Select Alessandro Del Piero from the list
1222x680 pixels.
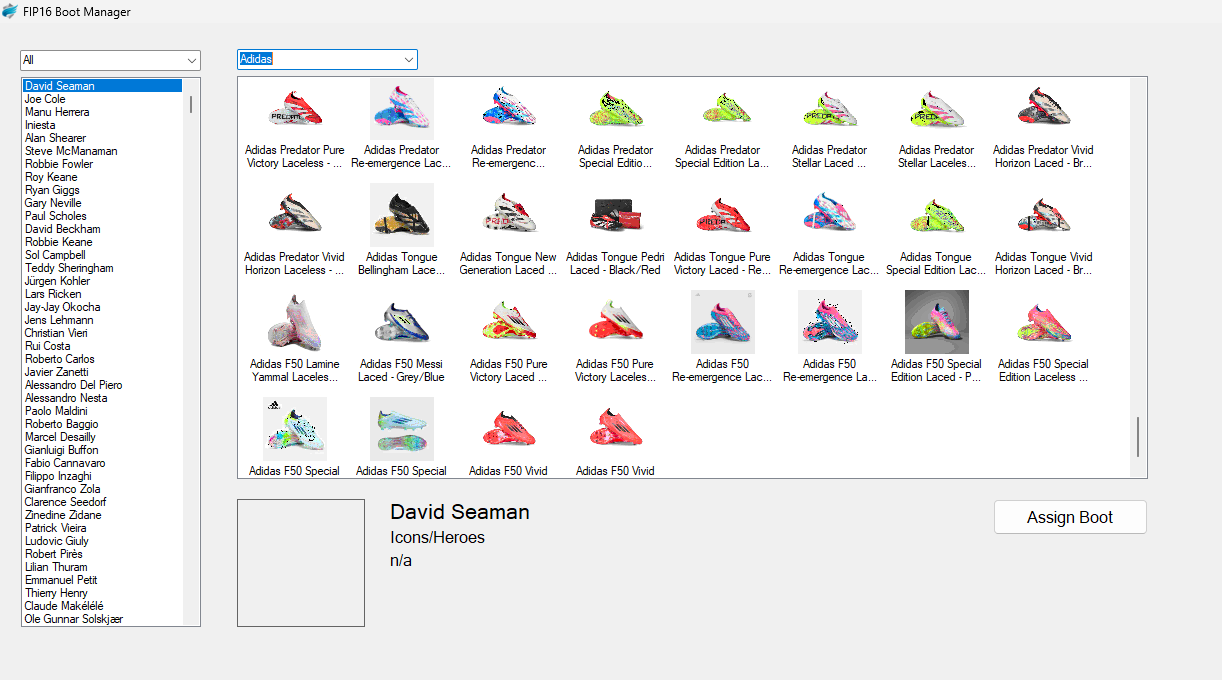(102, 385)
